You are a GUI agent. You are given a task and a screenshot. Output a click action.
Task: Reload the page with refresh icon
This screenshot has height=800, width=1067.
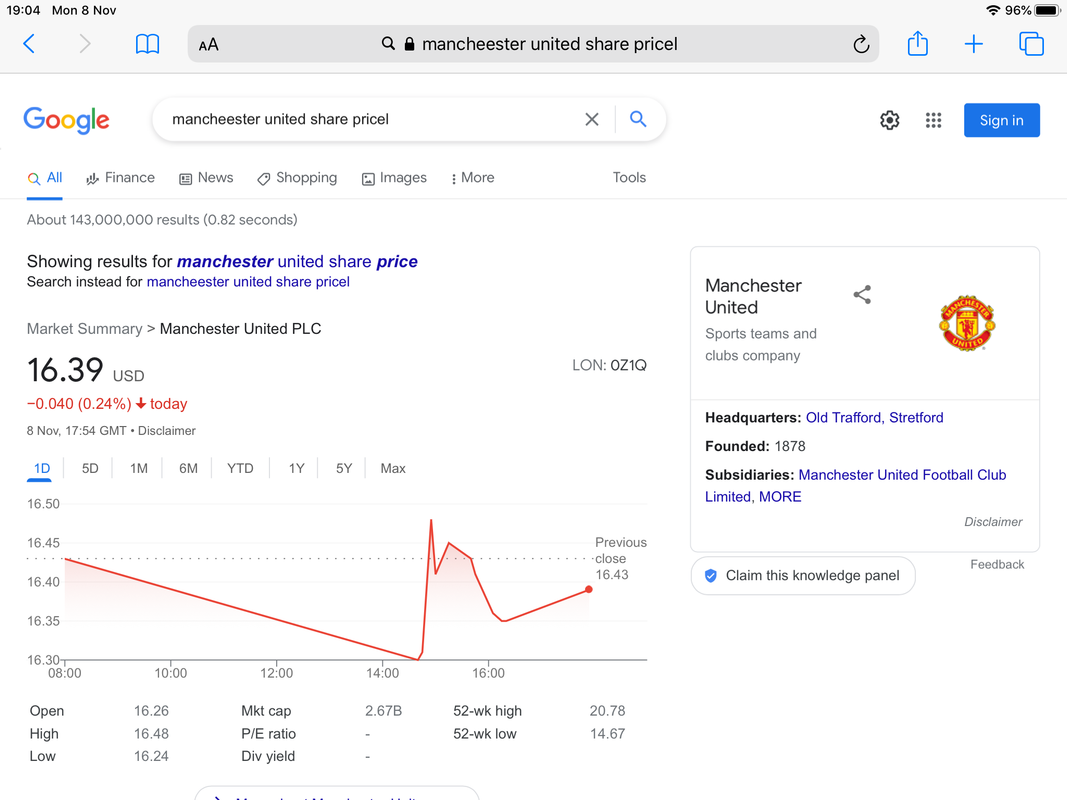pyautogui.click(x=861, y=44)
